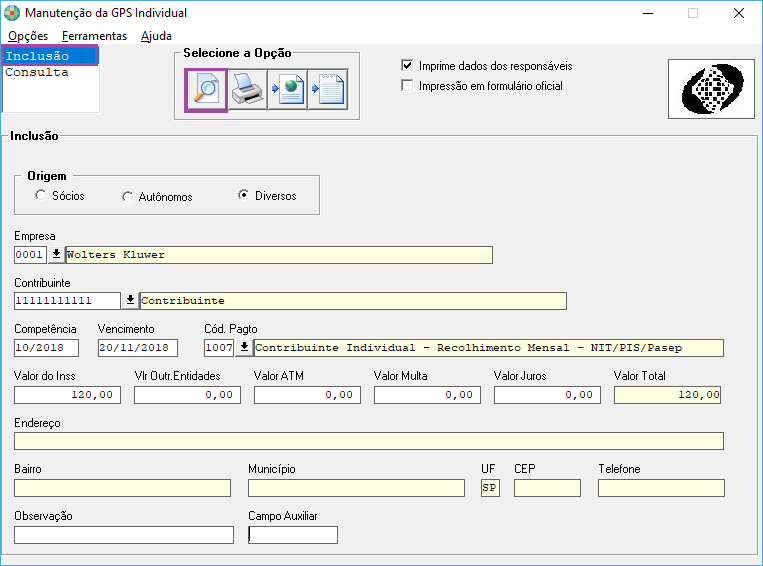Click the payment code description field
The width and height of the screenshot is (763, 566).
(489, 348)
